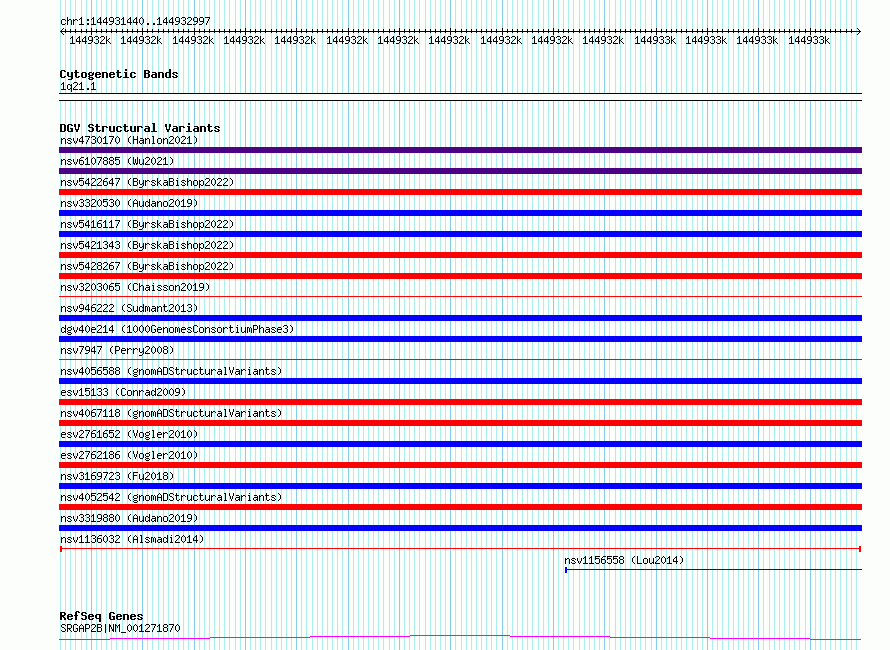
Task: Open nsv5422647 (ByrskaBishop2022) variant label
Action: (147, 182)
